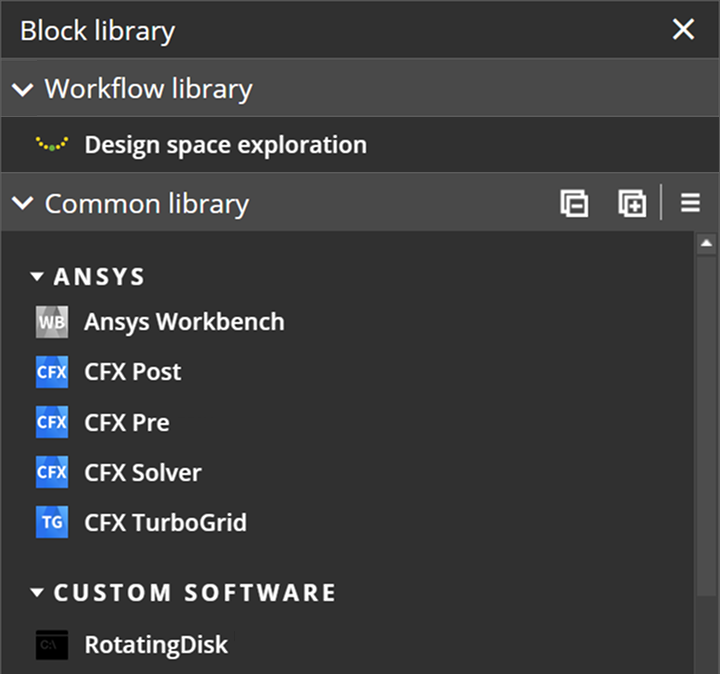
Task: Select the CFX Pre label
Action: (127, 422)
